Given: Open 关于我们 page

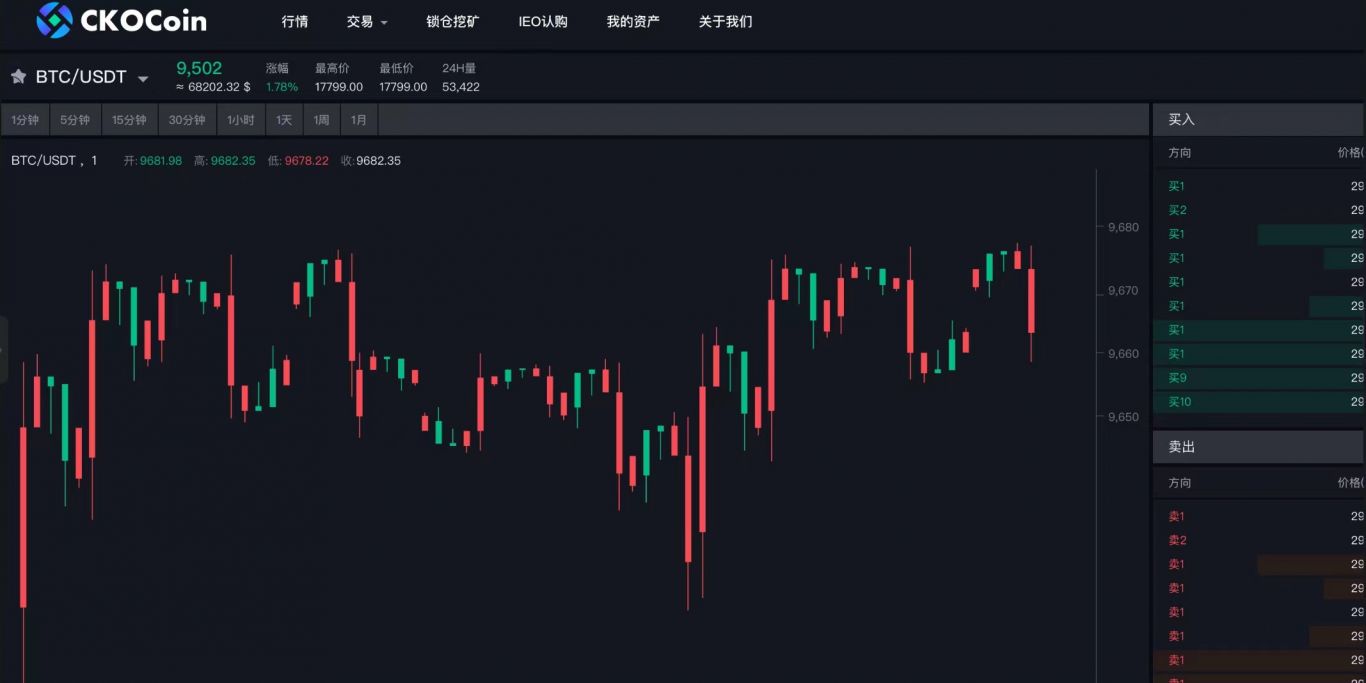Looking at the screenshot, I should click(725, 21).
